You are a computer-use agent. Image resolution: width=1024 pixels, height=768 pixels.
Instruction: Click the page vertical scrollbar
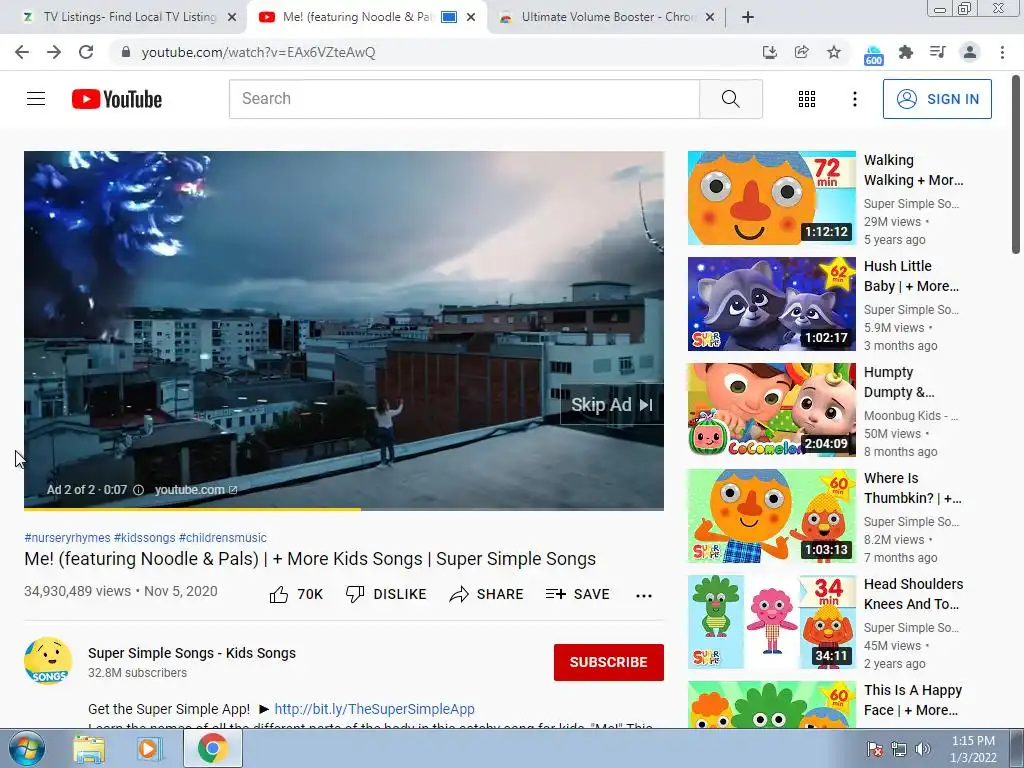1016,163
